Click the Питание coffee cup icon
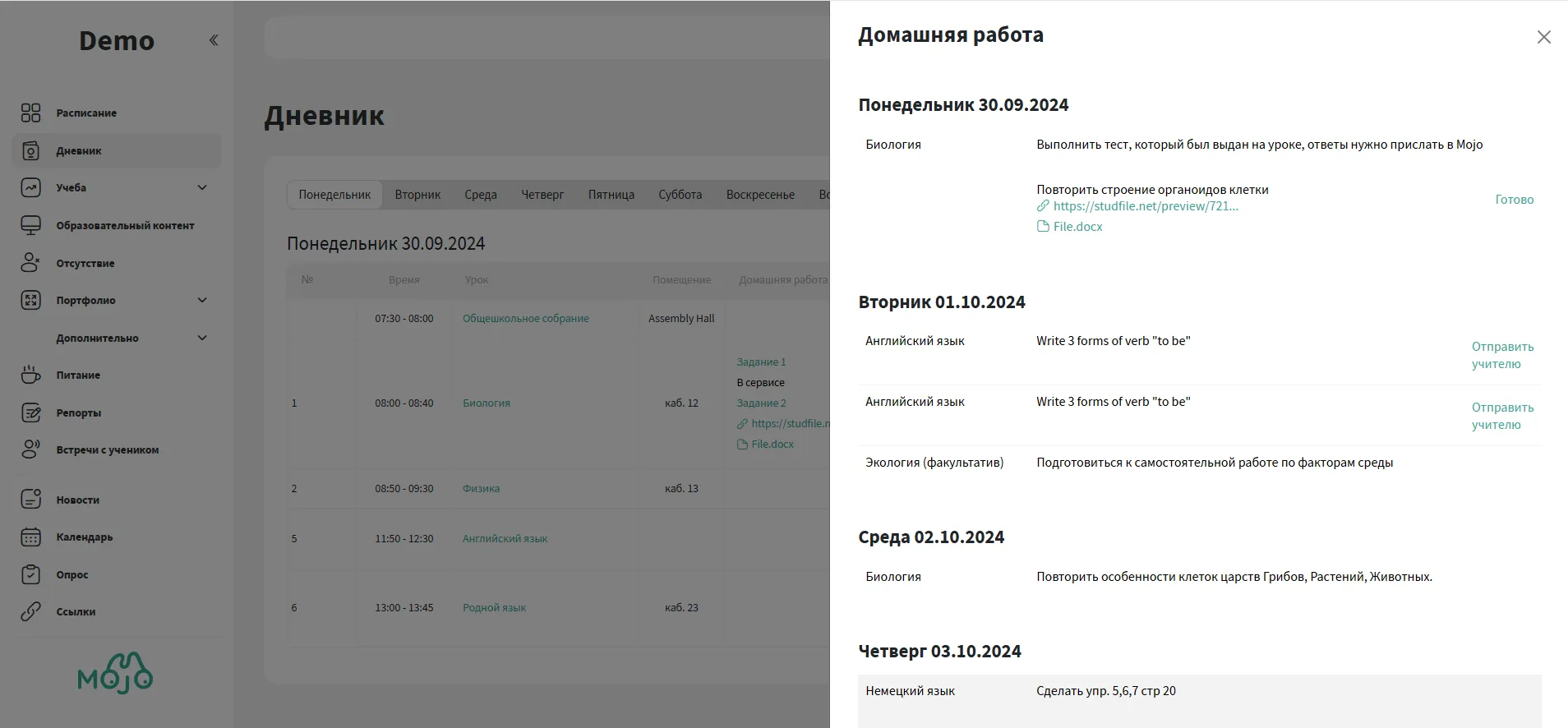 coord(30,375)
